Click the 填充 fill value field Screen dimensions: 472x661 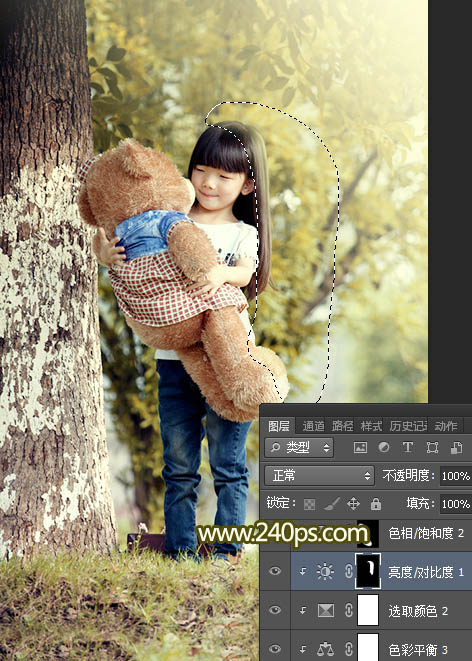pos(456,504)
